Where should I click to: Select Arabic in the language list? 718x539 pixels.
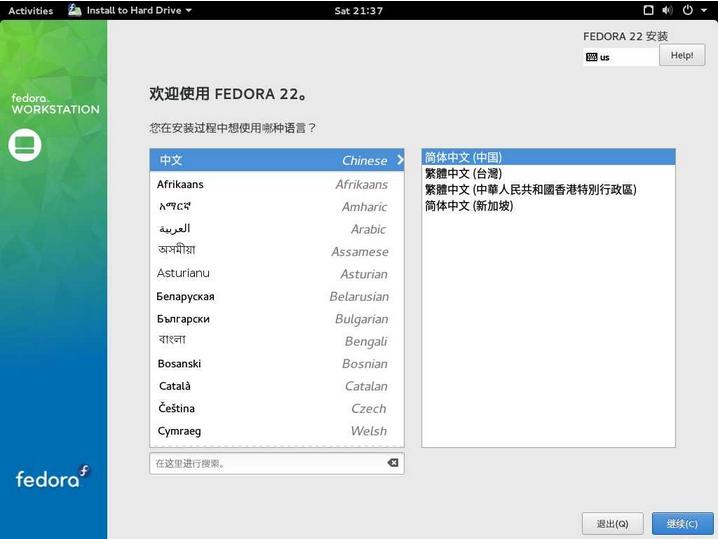point(277,229)
